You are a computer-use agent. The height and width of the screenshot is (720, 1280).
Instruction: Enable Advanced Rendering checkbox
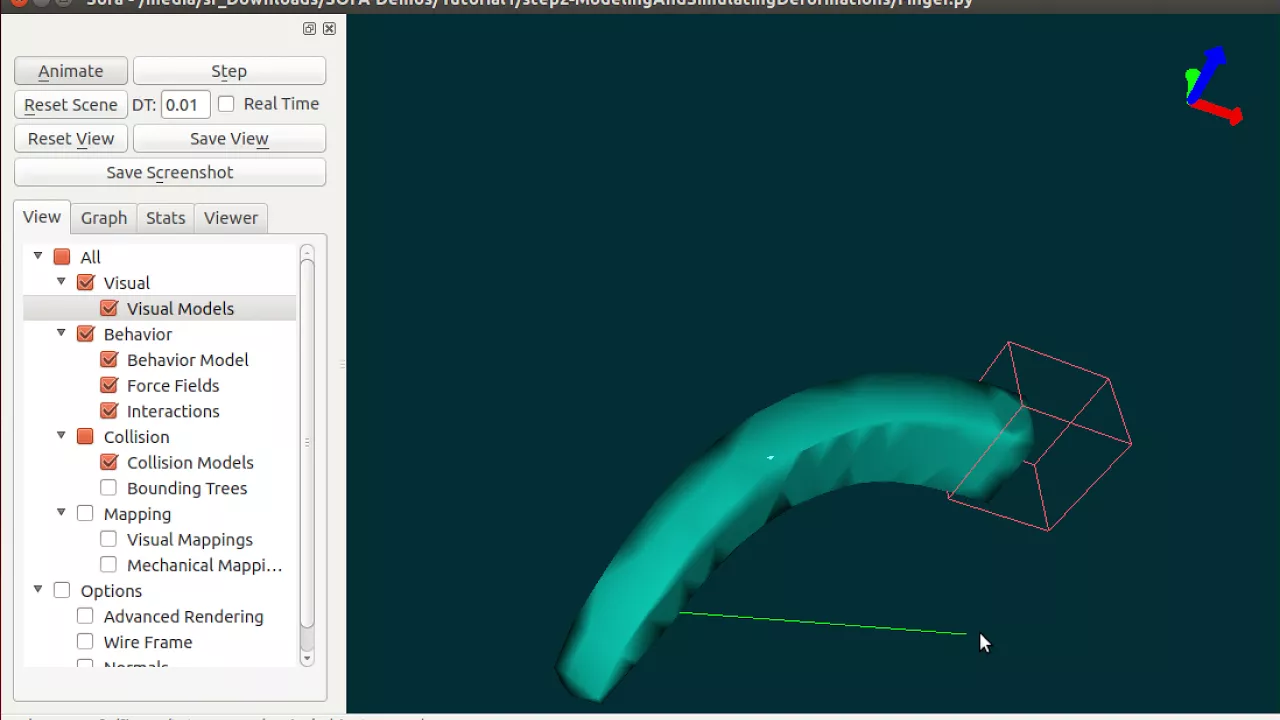point(85,617)
